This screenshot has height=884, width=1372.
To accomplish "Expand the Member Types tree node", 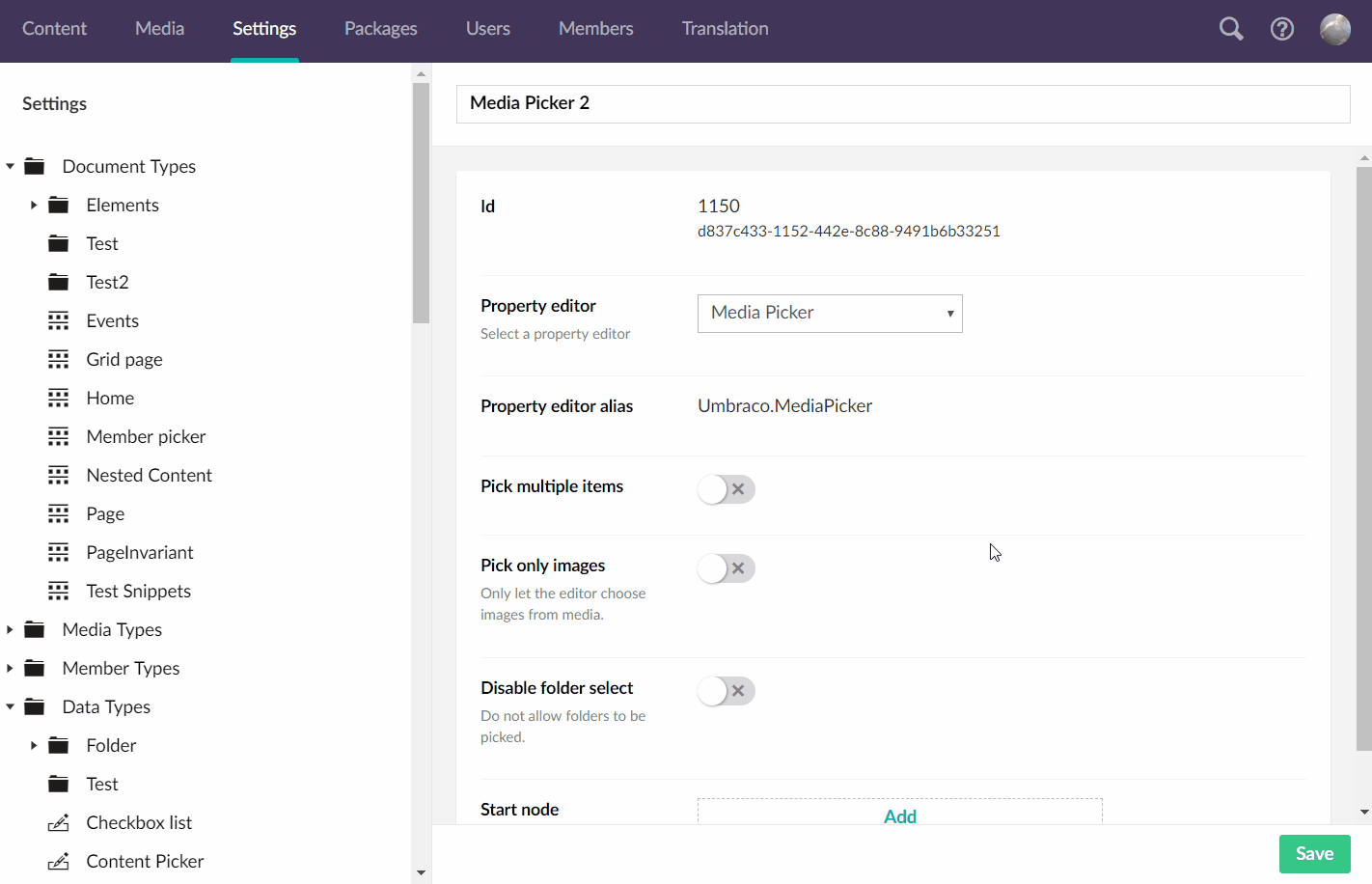I will (10, 668).
